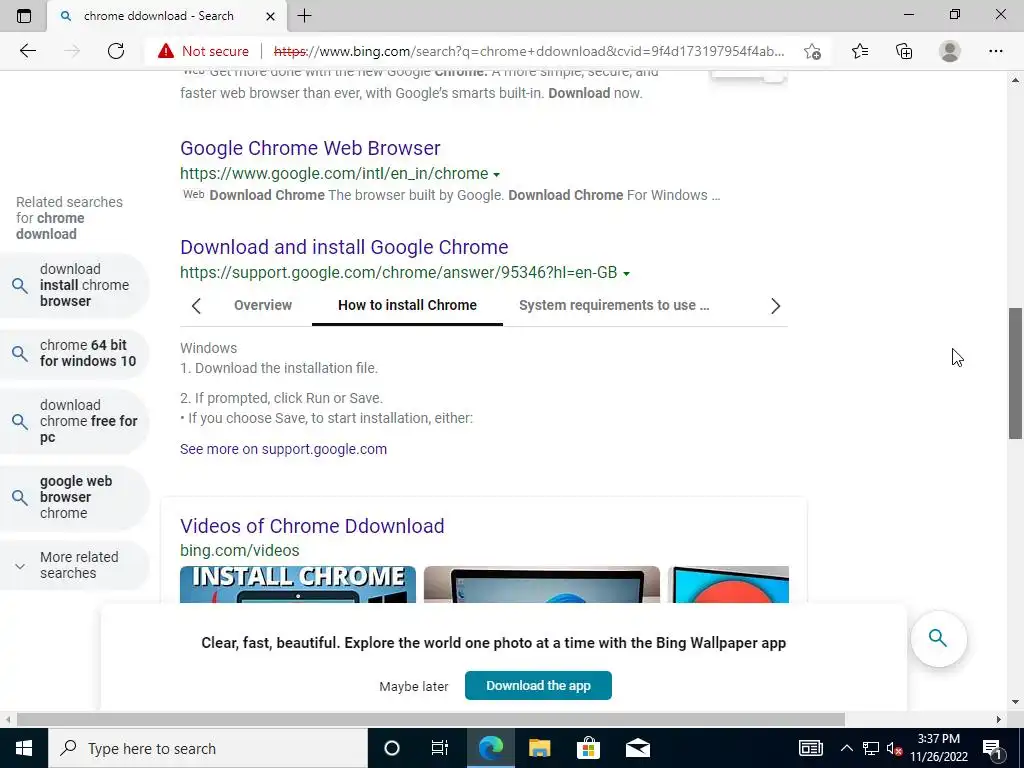The height and width of the screenshot is (768, 1024).
Task: Click the address bar URL field
Action: click(x=529, y=51)
